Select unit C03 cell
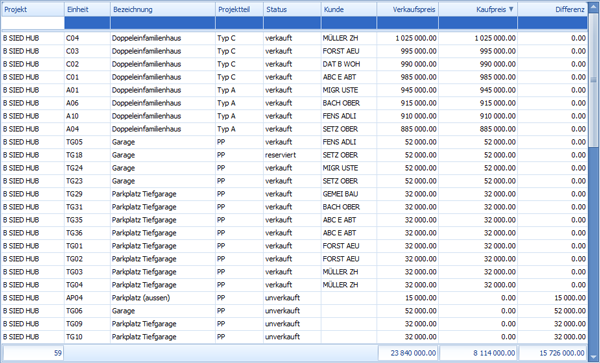 (x=87, y=51)
